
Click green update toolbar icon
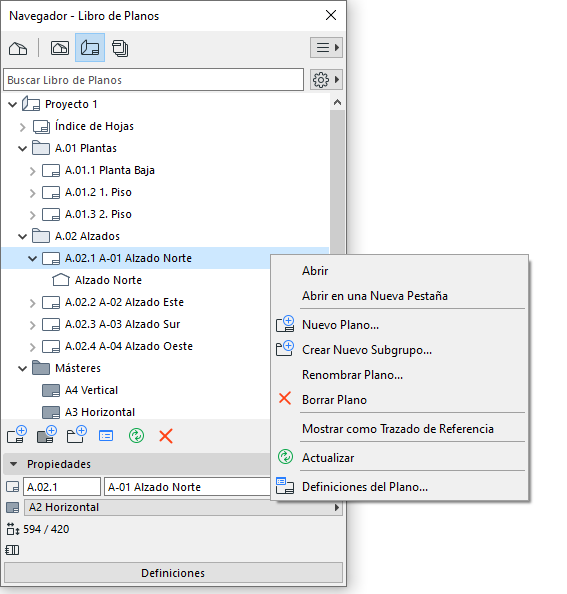pyautogui.click(x=136, y=436)
